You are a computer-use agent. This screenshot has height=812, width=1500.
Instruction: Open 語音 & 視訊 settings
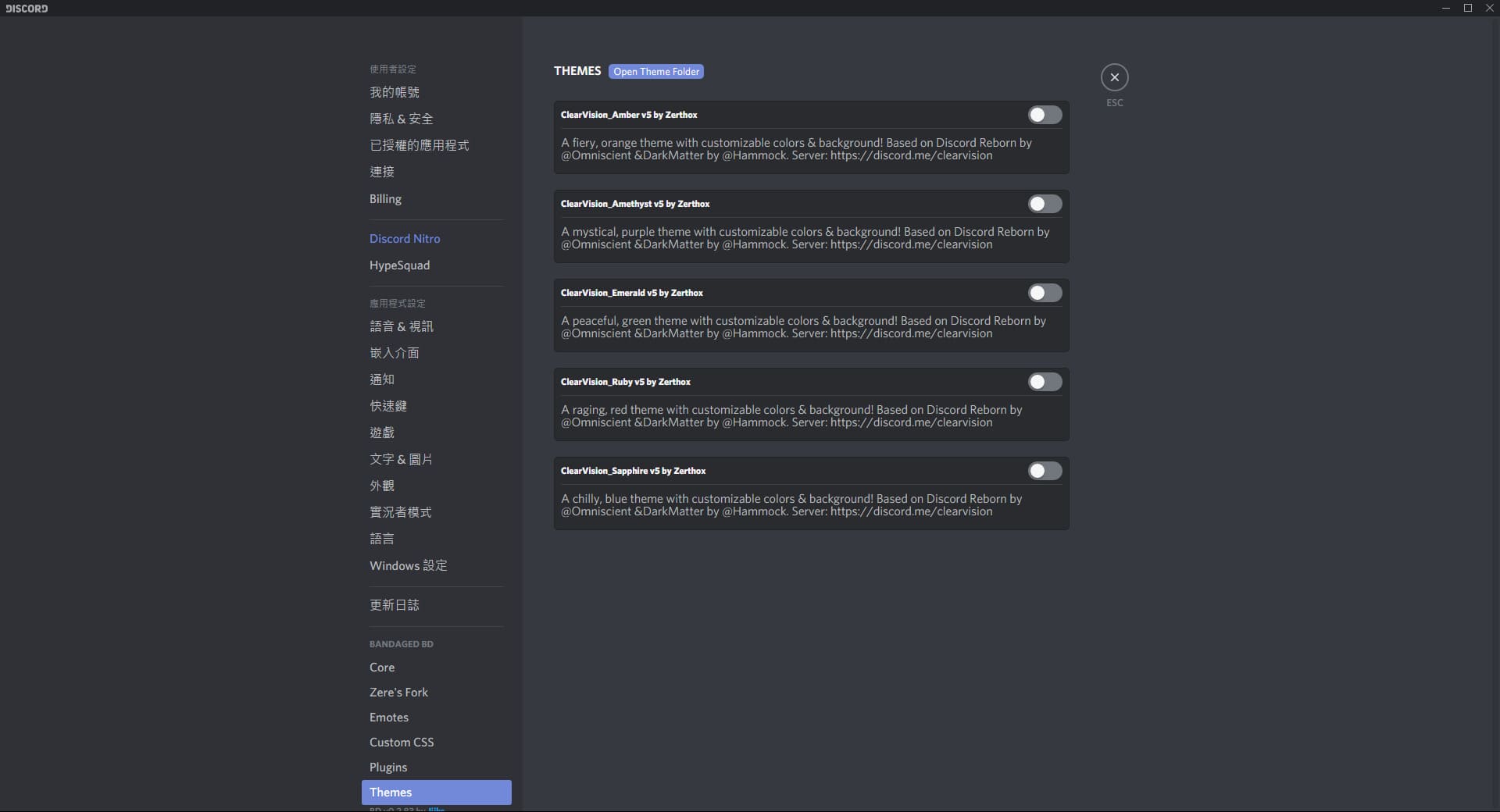click(436, 326)
